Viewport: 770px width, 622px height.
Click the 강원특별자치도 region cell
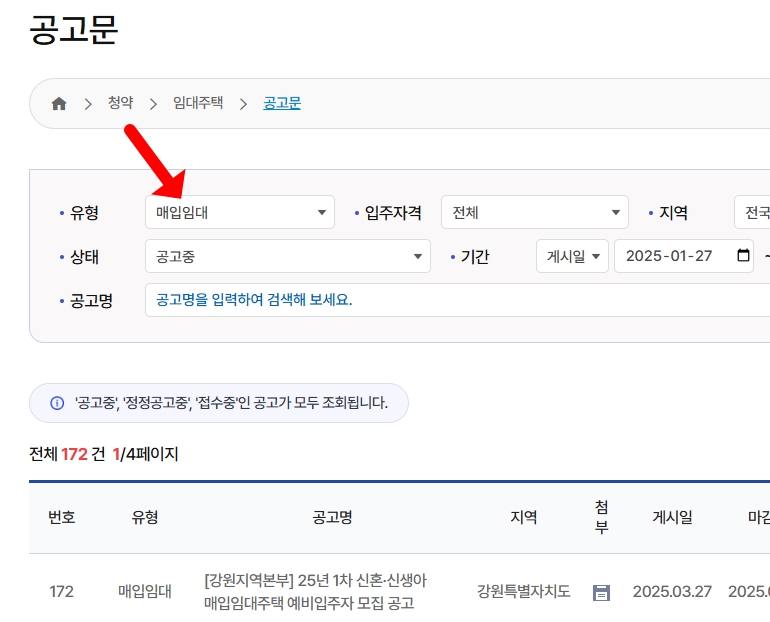[523, 591]
